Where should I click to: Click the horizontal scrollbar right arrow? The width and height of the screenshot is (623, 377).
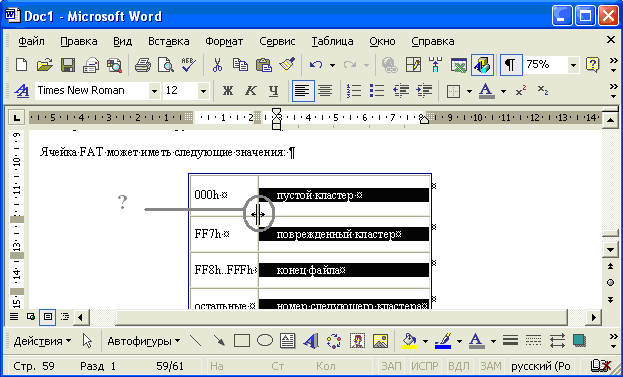[x=594, y=317]
